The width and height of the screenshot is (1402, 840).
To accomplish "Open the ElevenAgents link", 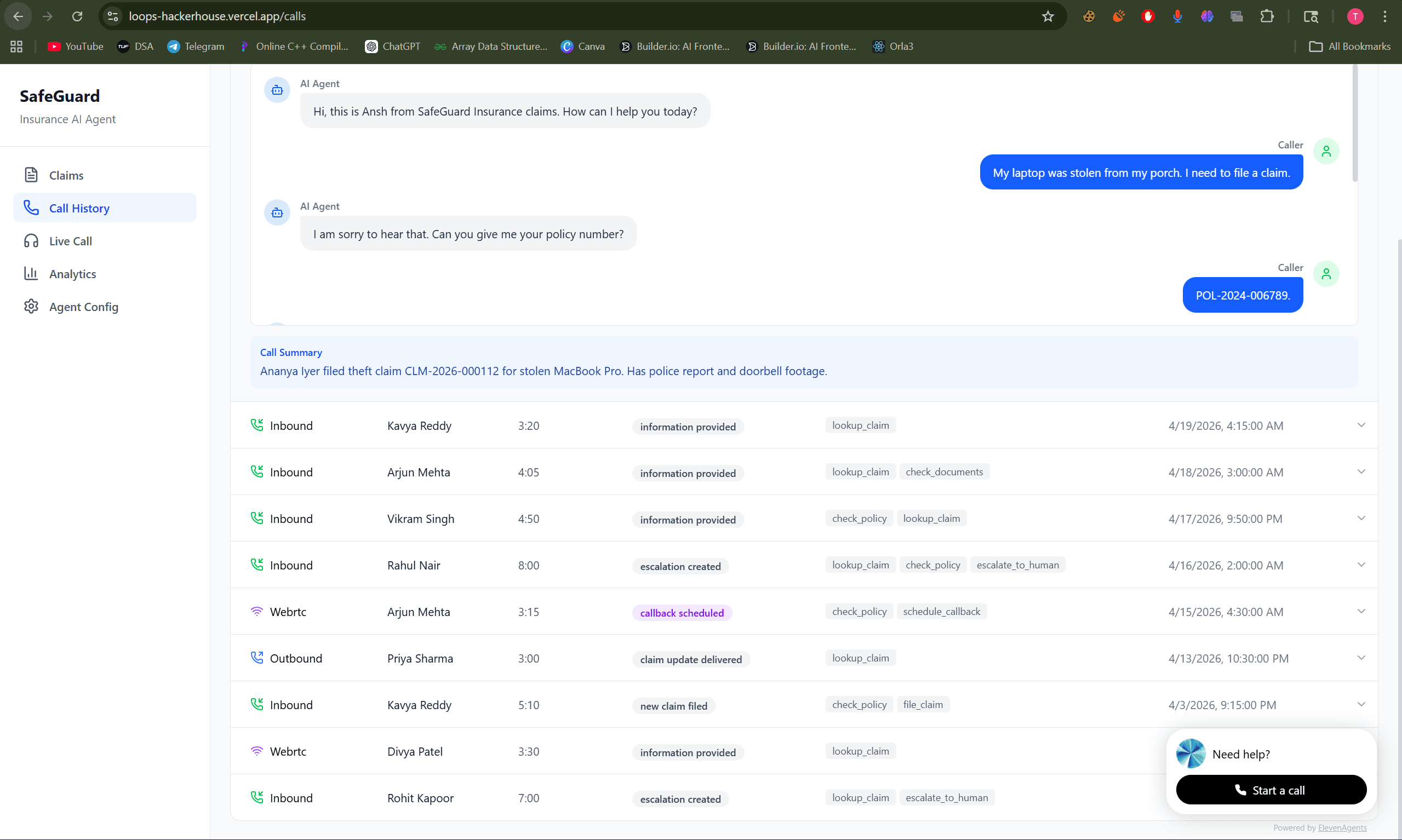I will [1342, 827].
